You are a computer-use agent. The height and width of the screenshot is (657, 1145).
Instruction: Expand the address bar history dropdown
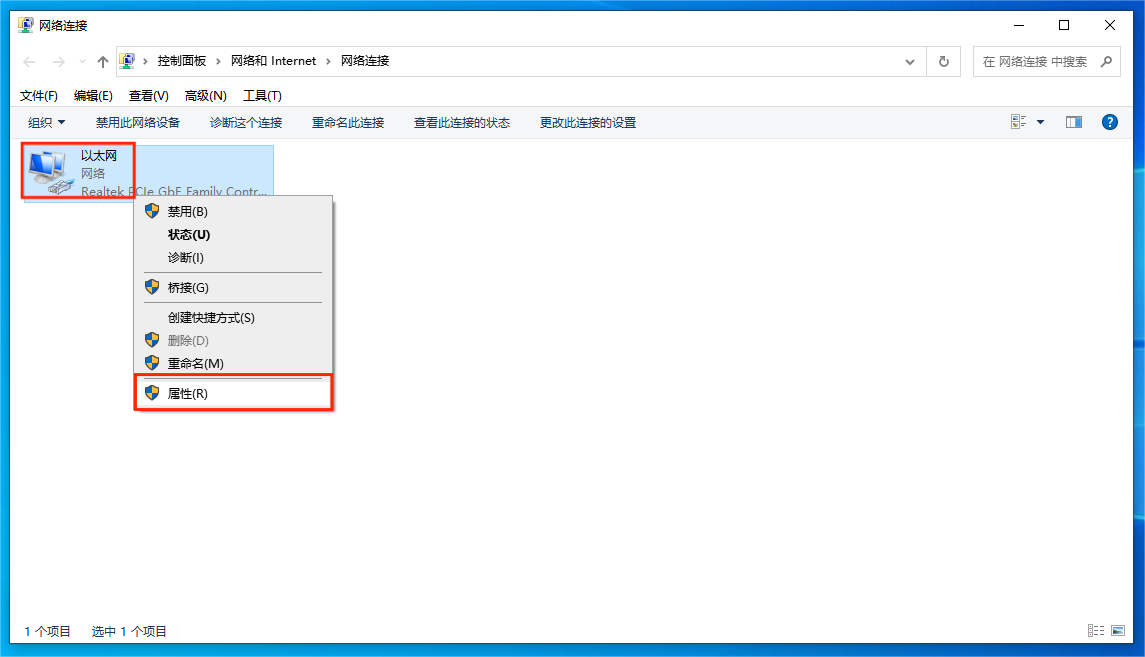(910, 61)
